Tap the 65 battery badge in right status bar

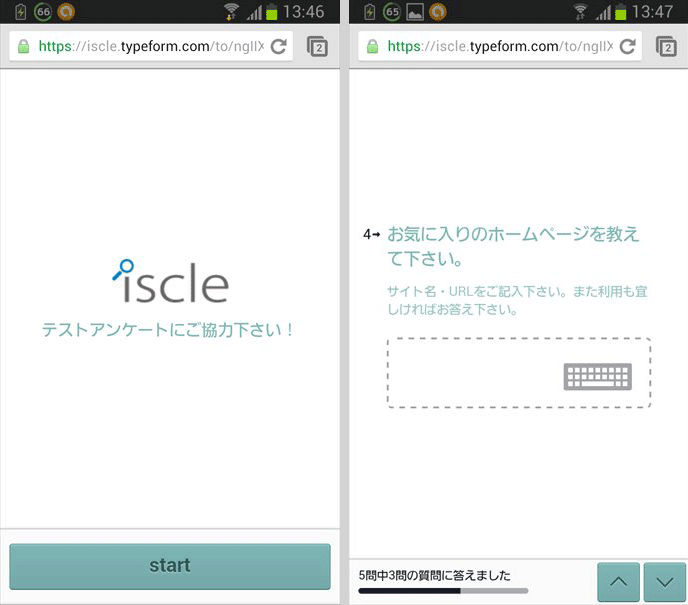(x=392, y=12)
